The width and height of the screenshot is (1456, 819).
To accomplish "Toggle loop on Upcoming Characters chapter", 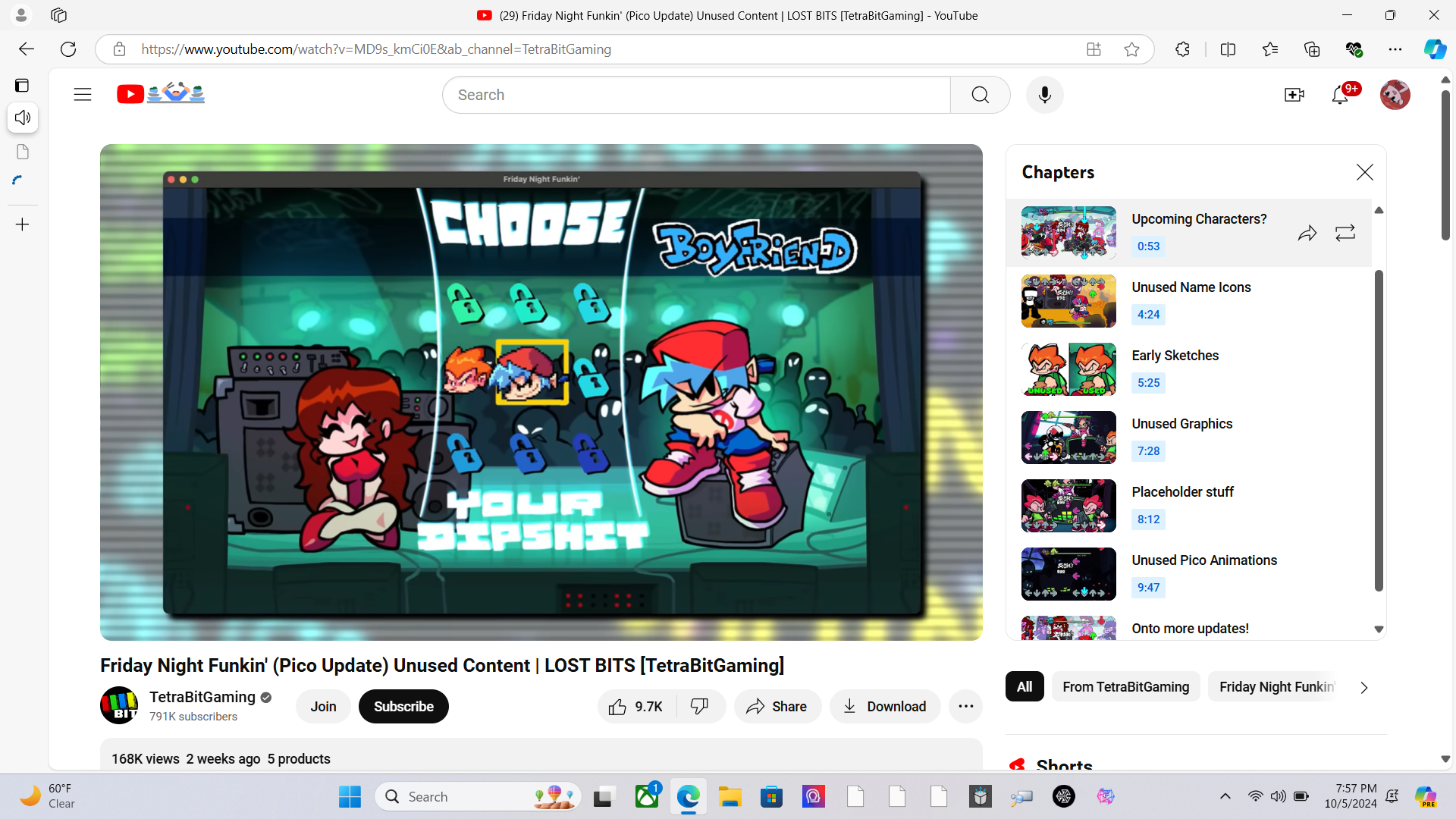I will click(x=1345, y=233).
